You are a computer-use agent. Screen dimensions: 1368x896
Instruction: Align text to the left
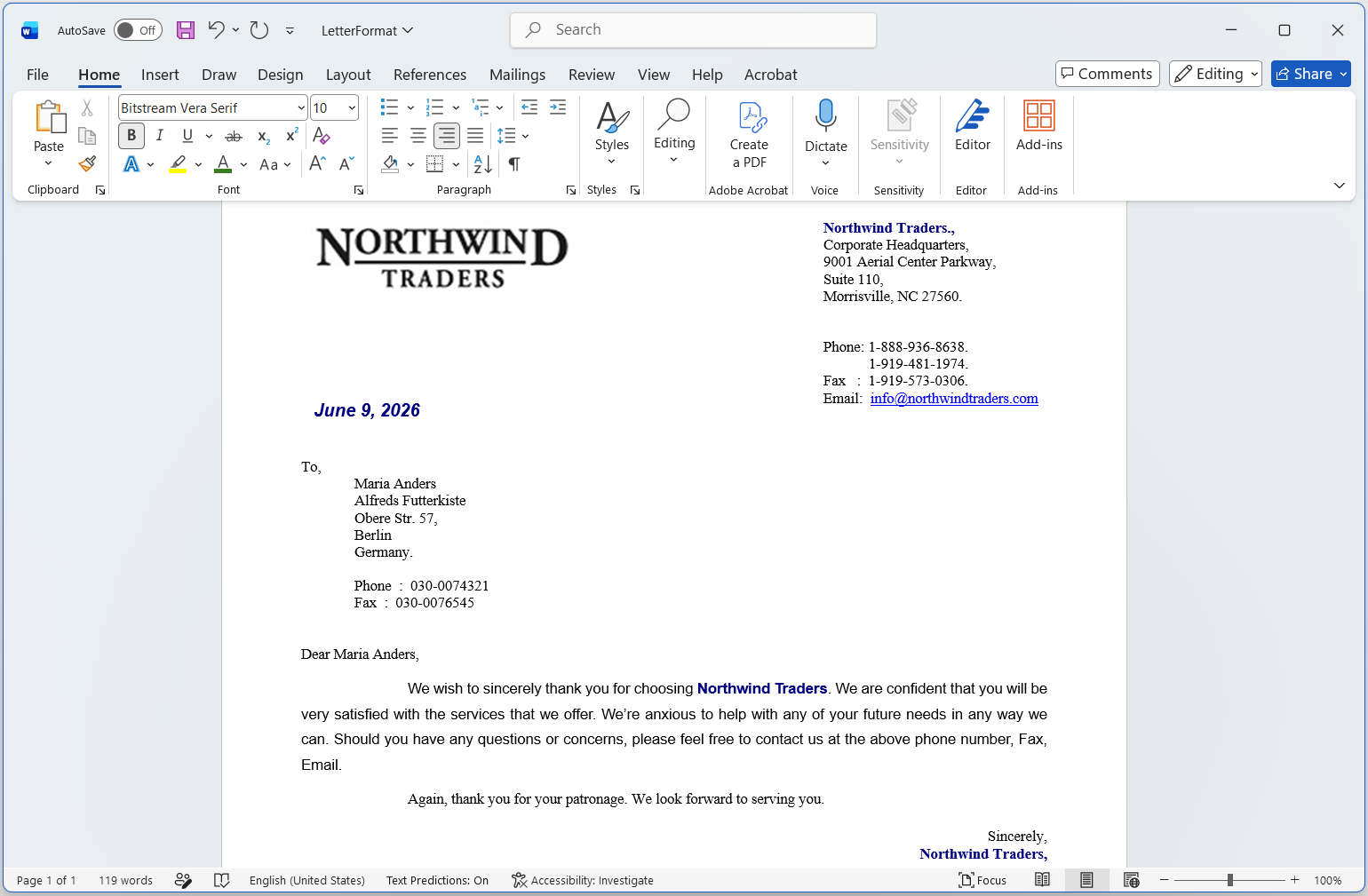point(390,136)
